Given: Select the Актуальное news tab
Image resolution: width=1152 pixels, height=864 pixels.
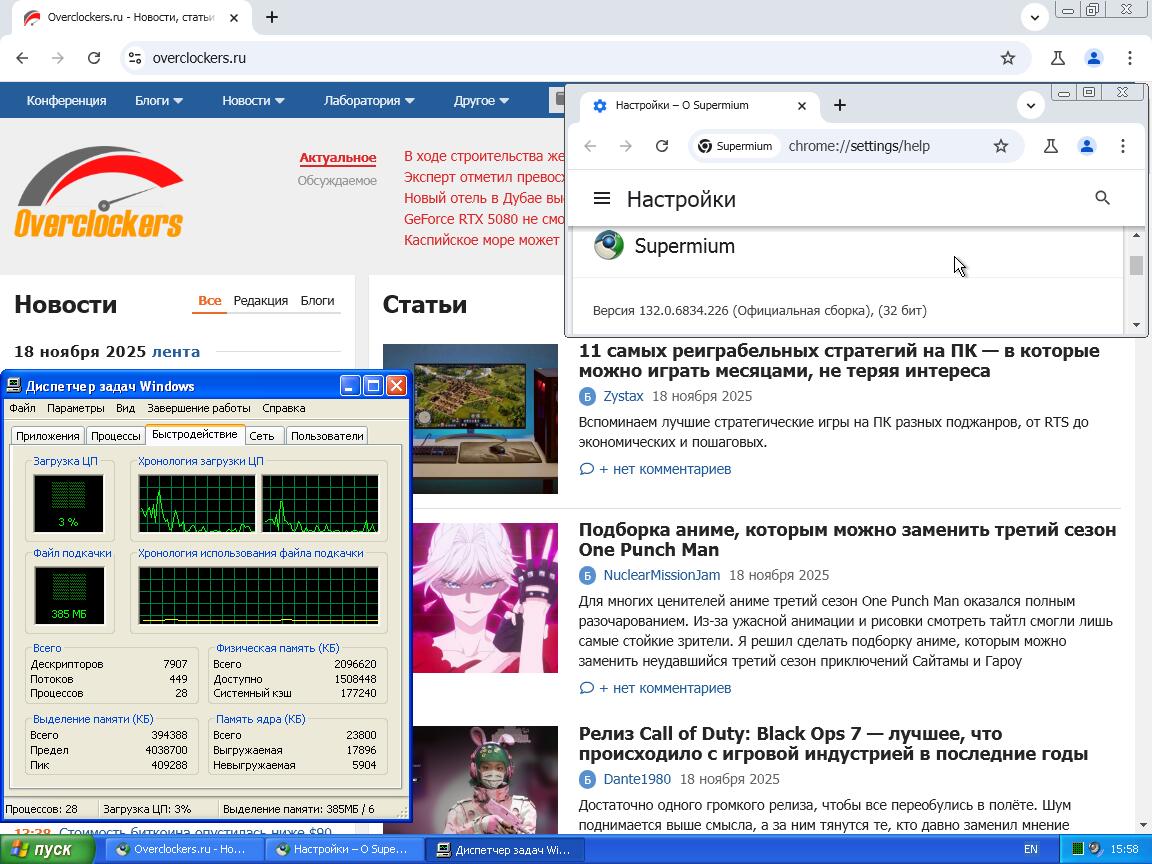Looking at the screenshot, I should (338, 157).
